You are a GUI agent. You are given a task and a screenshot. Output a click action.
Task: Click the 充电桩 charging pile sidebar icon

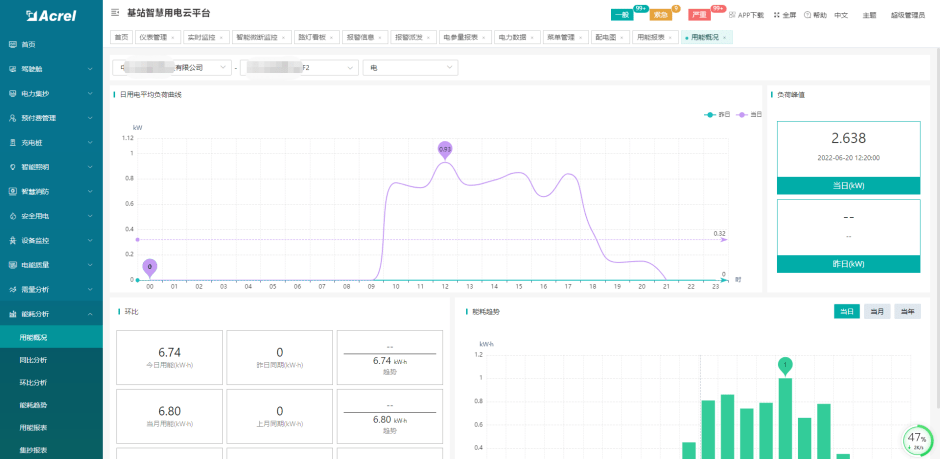coord(13,143)
